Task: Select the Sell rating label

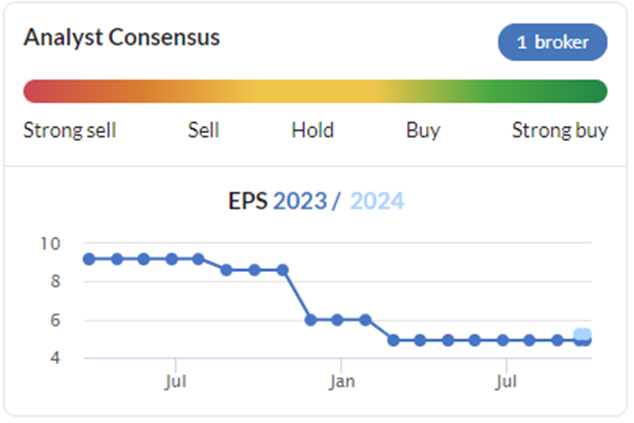Action: point(203,130)
